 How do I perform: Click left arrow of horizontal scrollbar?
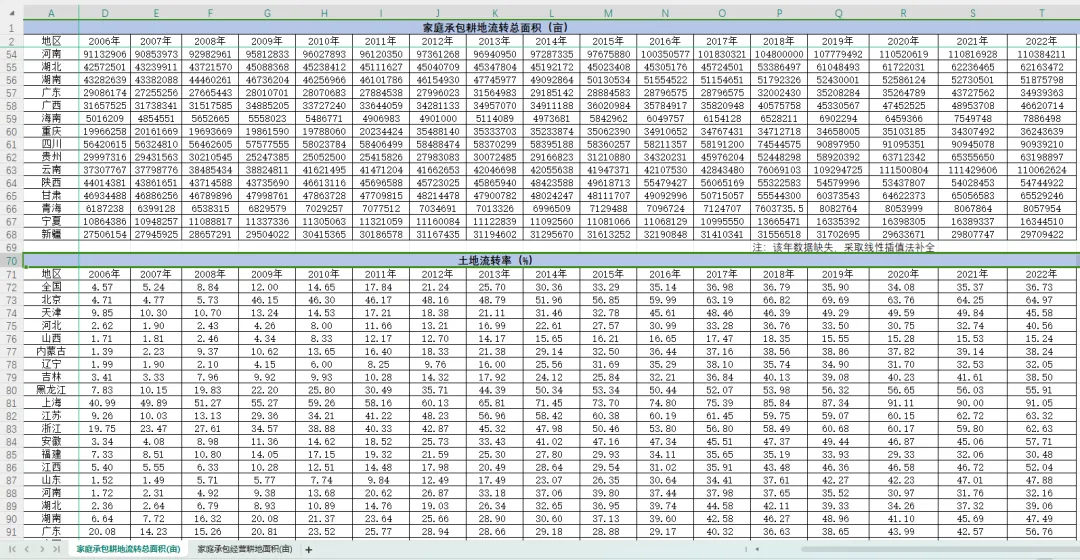[757, 549]
